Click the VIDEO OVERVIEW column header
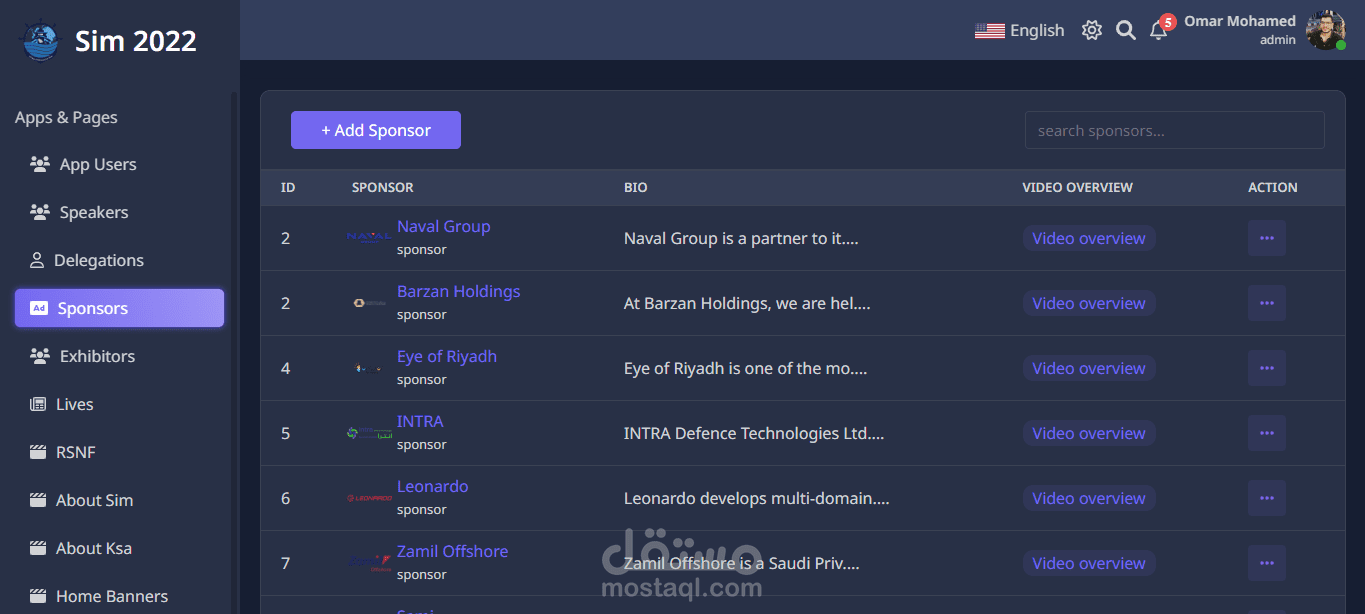The width and height of the screenshot is (1365, 614). point(1078,187)
